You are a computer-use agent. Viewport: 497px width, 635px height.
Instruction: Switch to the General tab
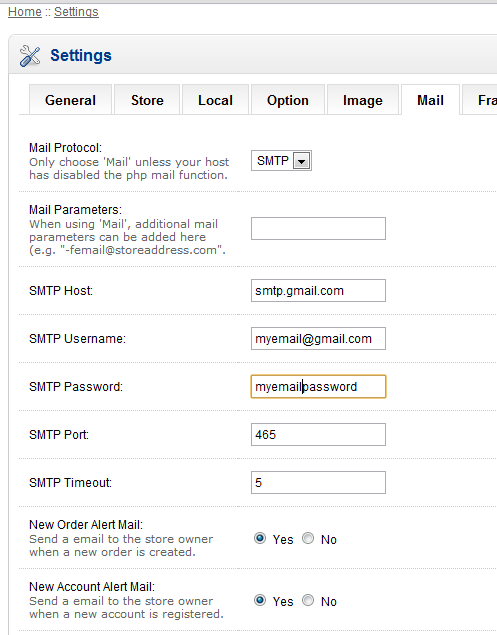click(x=70, y=100)
